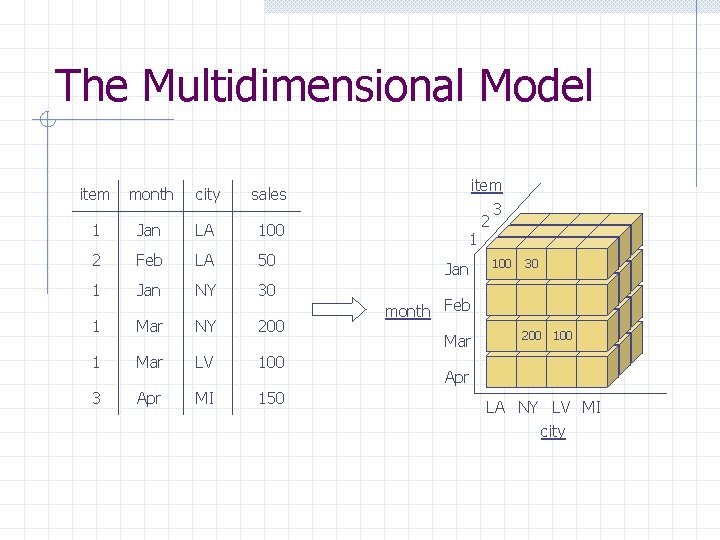Viewport: 720px width, 540px height.
Task: Click sales value 50 in the table
Action: point(266,260)
